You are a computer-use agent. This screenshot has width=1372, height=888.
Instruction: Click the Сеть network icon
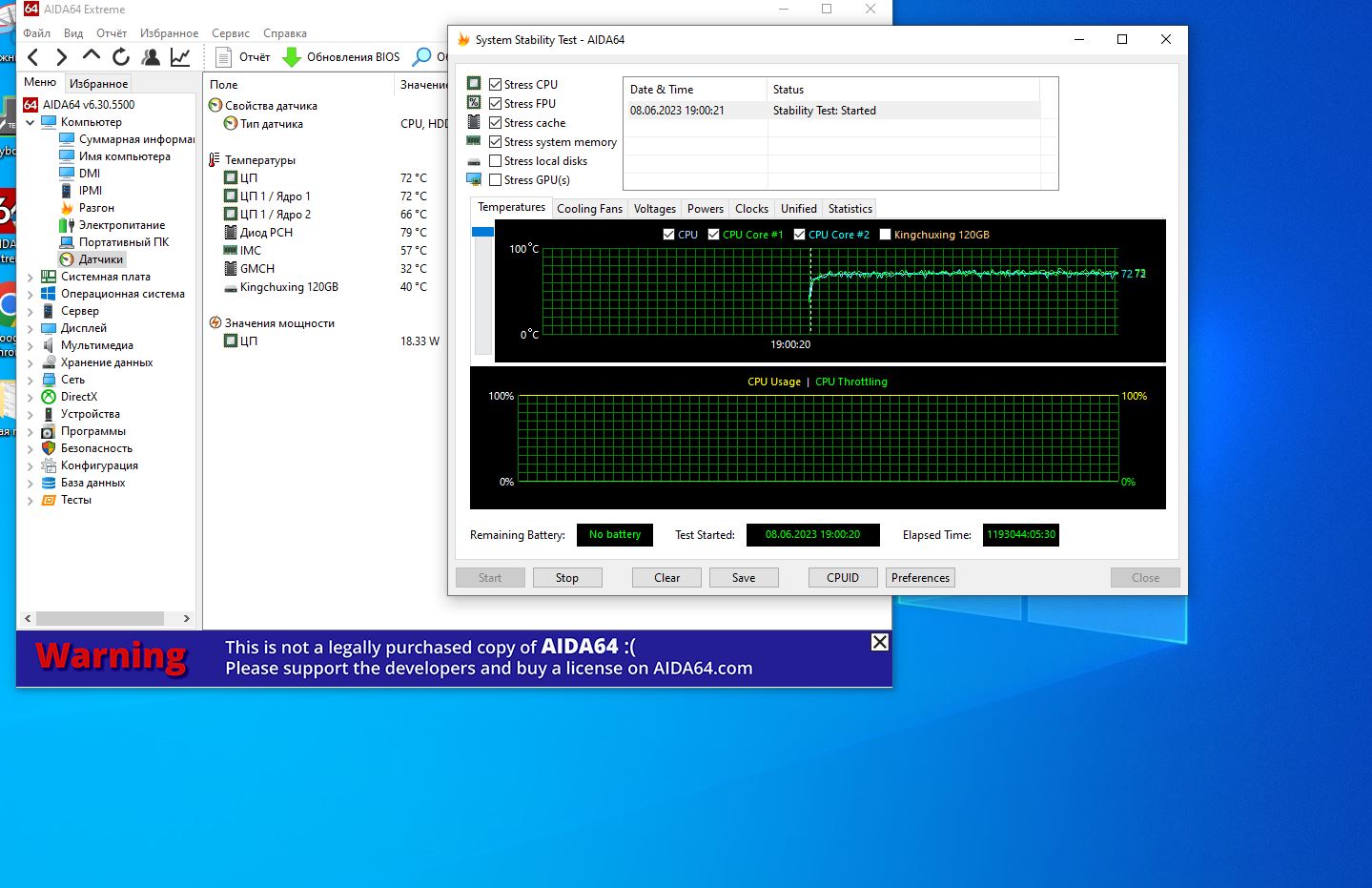tap(49, 380)
